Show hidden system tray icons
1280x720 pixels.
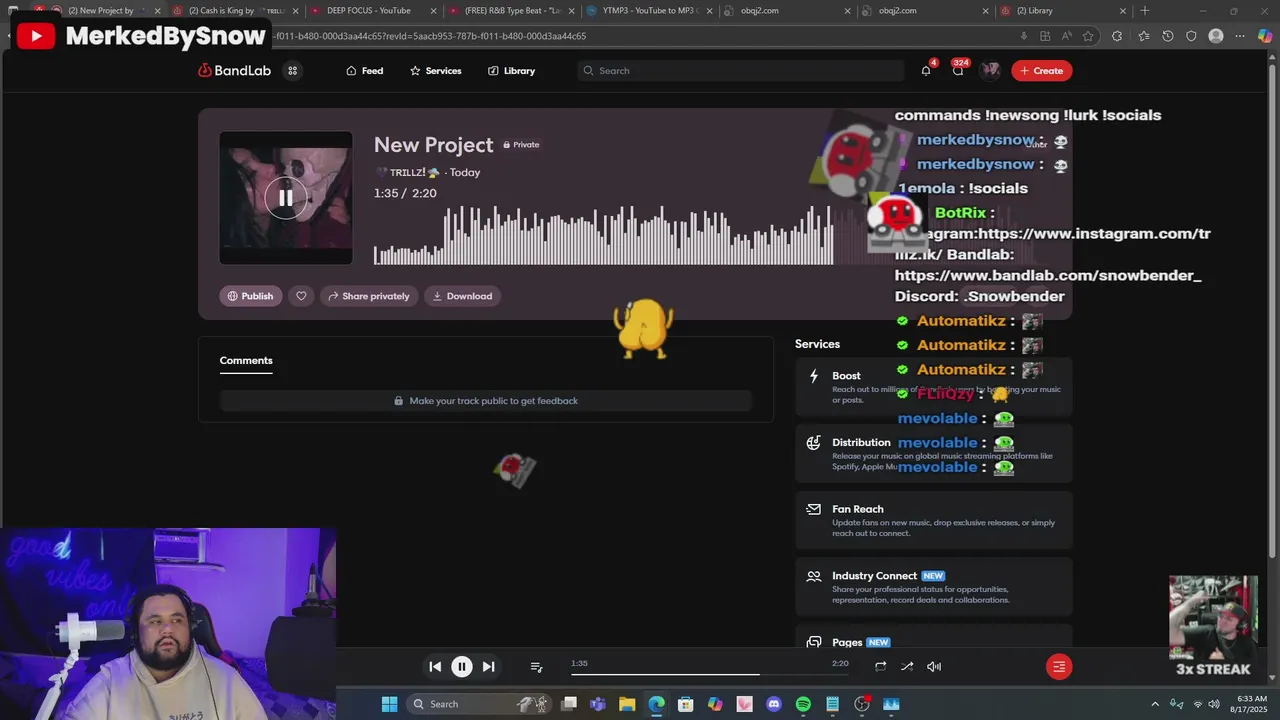tap(1155, 704)
